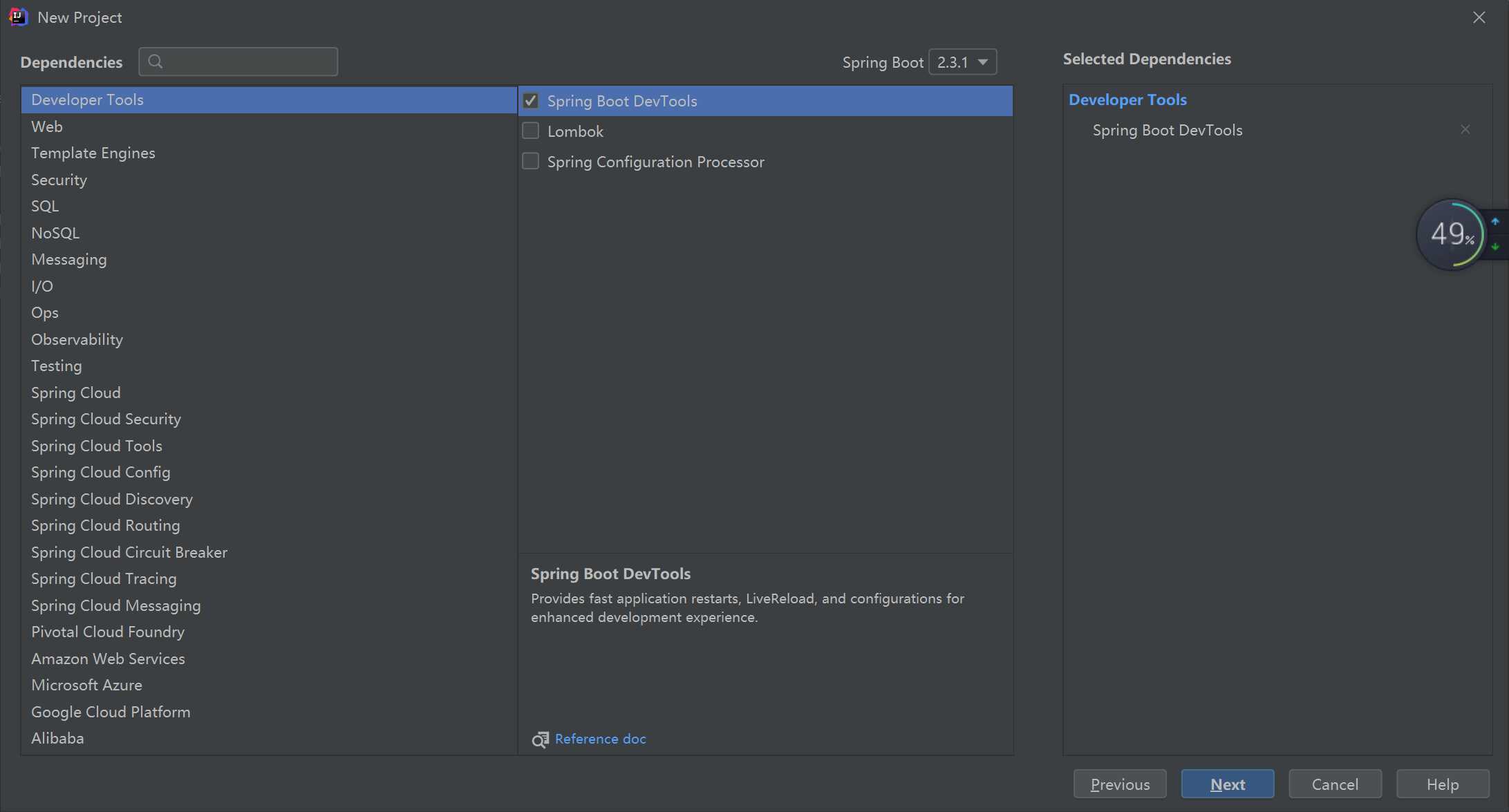Click the Previous button

click(x=1120, y=784)
